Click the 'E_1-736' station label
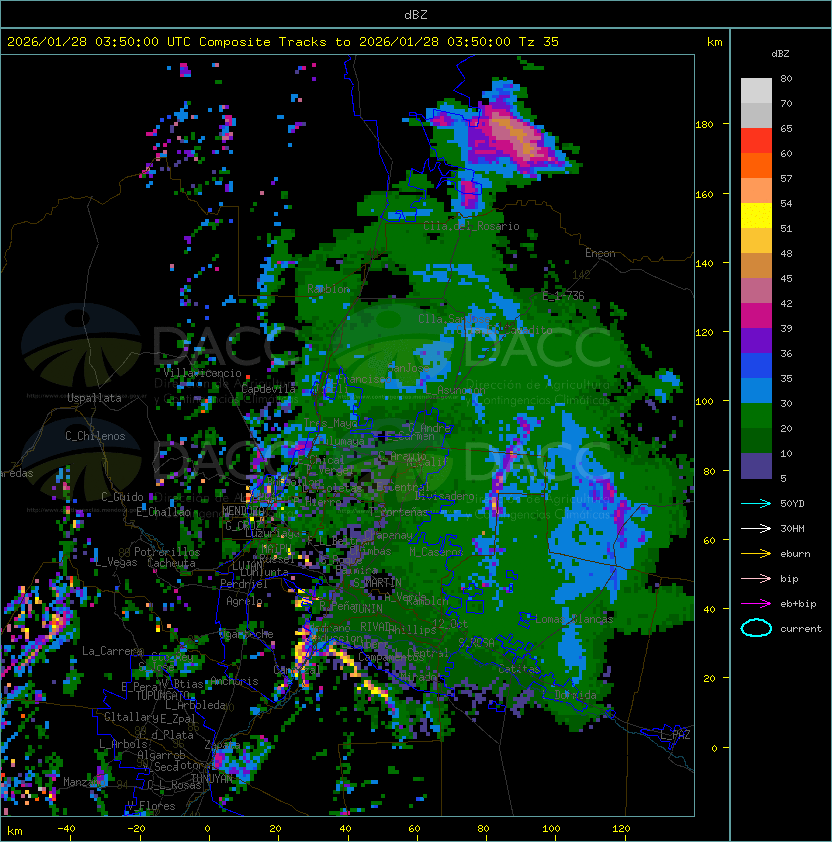Image resolution: width=832 pixels, height=842 pixels. click(563, 296)
